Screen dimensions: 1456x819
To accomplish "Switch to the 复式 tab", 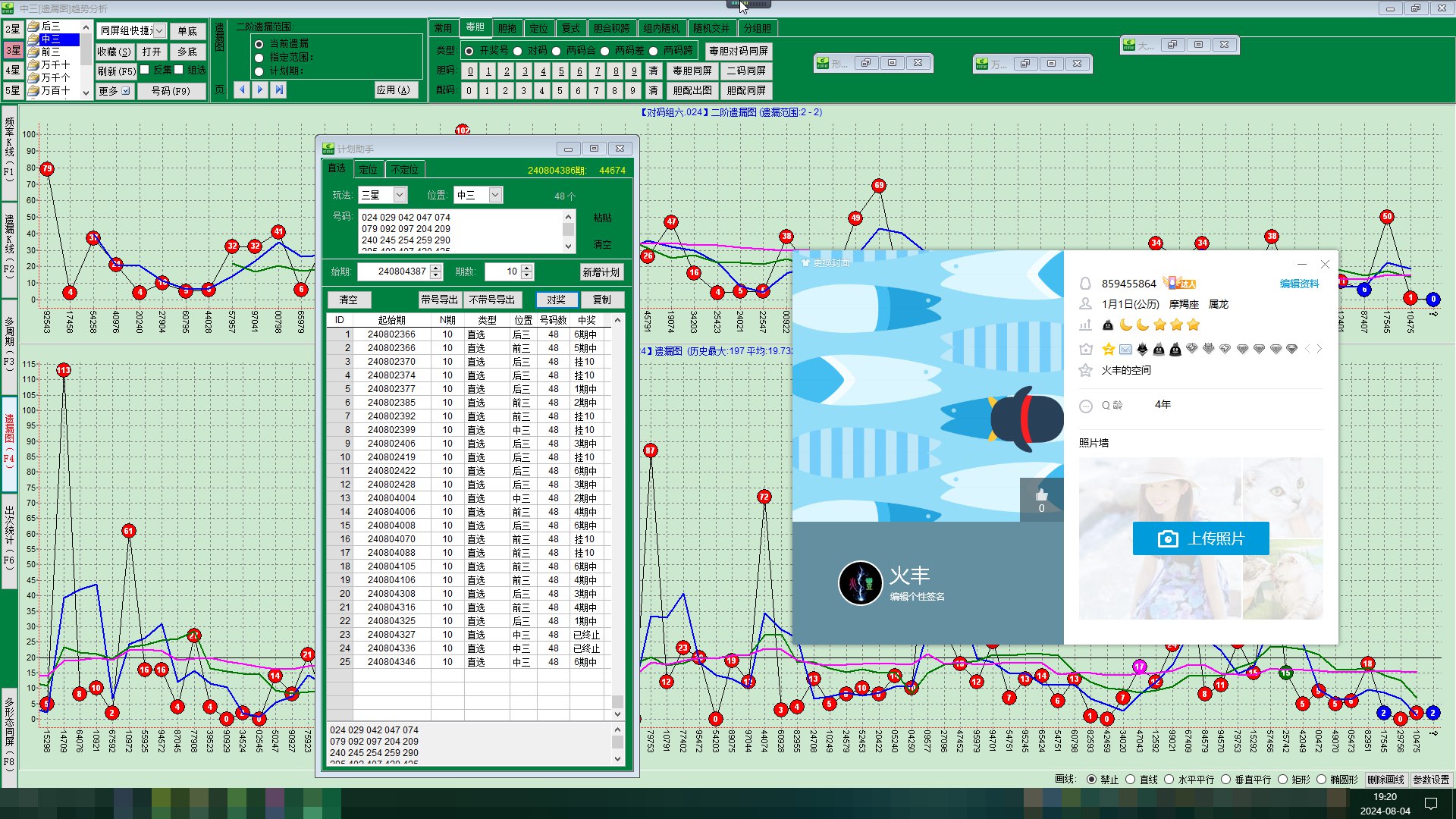I will point(571,28).
